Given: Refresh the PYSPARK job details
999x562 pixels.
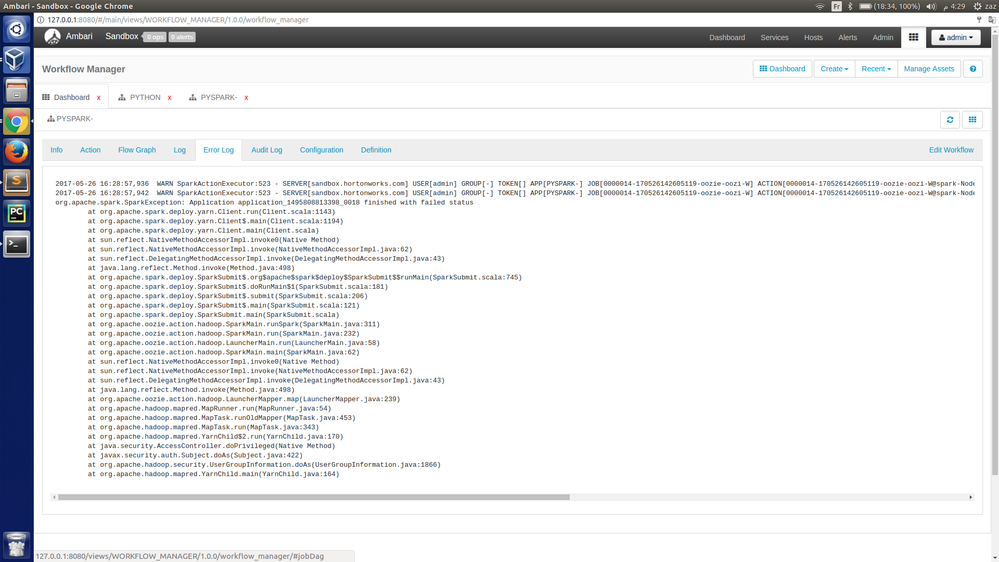Looking at the screenshot, I should (950, 120).
